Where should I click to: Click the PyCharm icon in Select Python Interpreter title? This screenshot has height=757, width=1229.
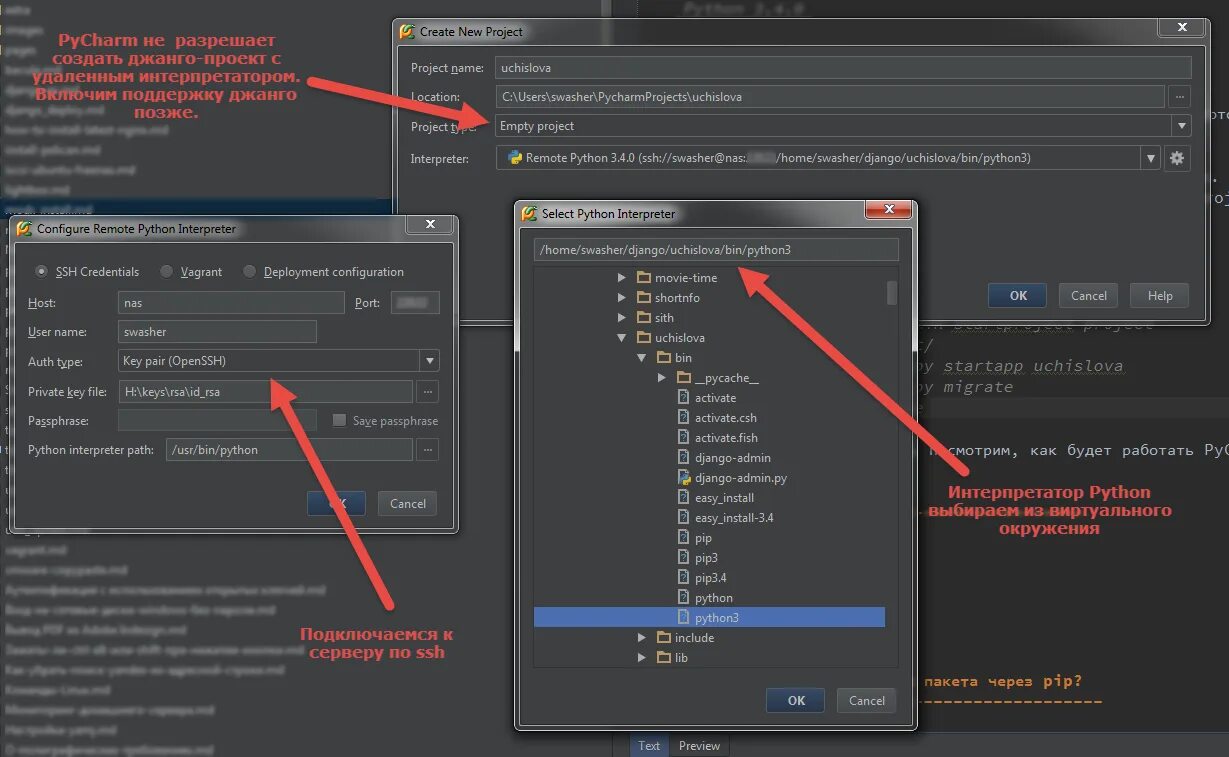point(529,213)
